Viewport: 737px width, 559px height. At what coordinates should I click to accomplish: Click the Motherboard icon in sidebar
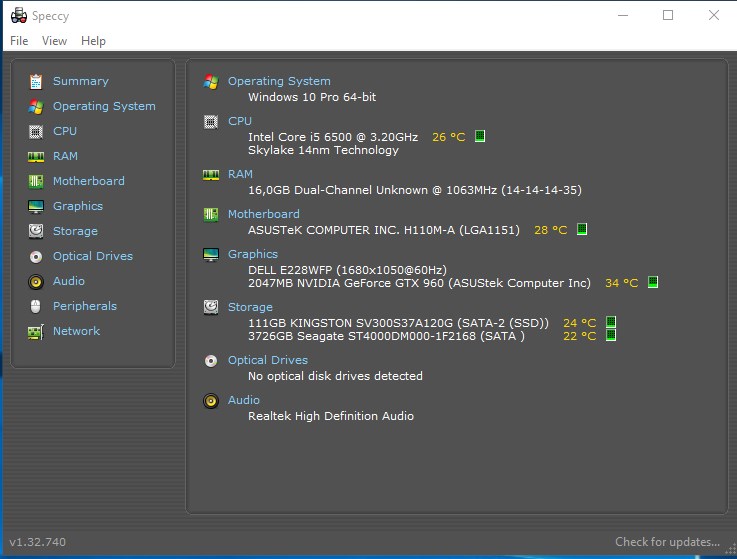coord(36,181)
